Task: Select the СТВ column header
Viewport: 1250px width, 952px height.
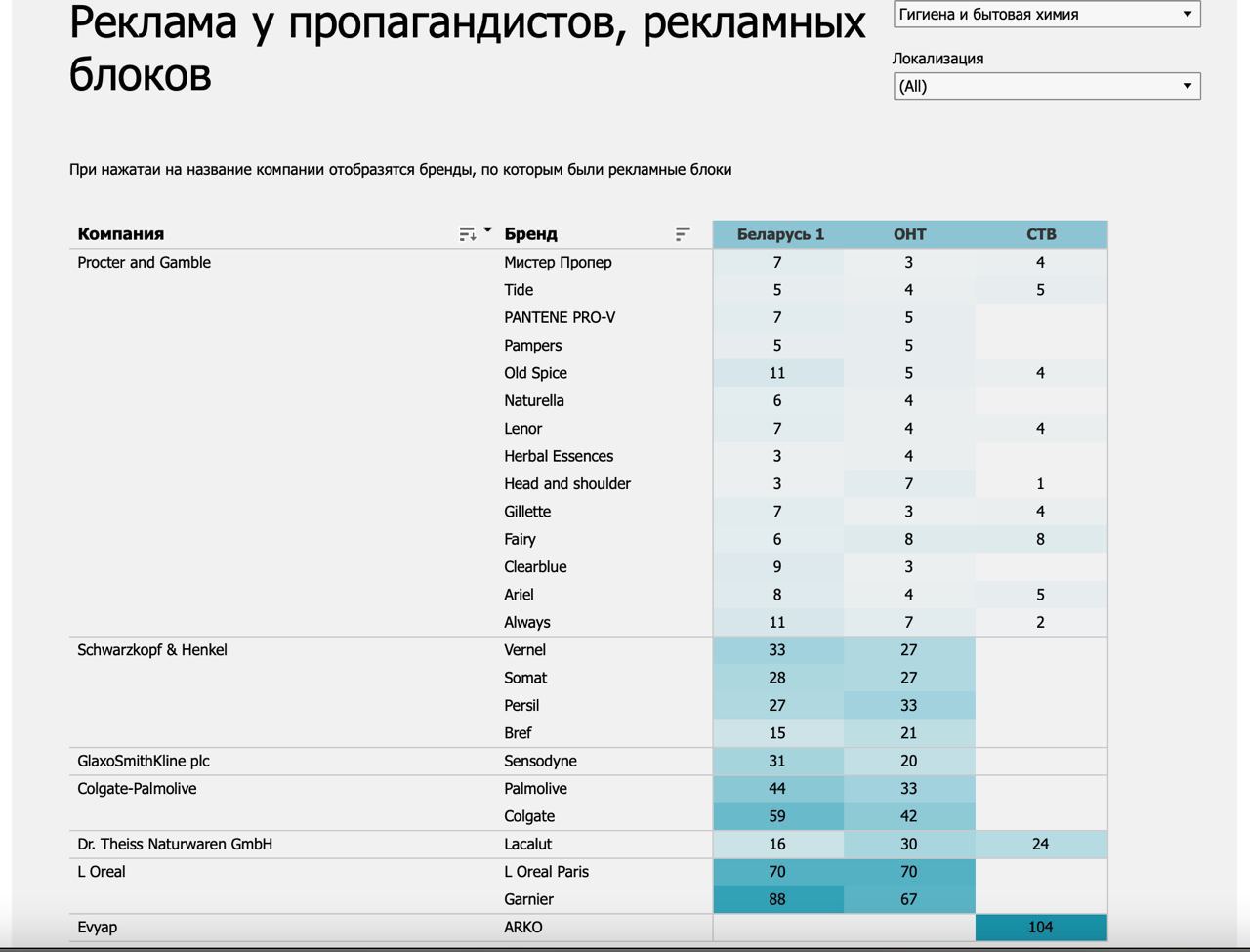Action: [1041, 234]
